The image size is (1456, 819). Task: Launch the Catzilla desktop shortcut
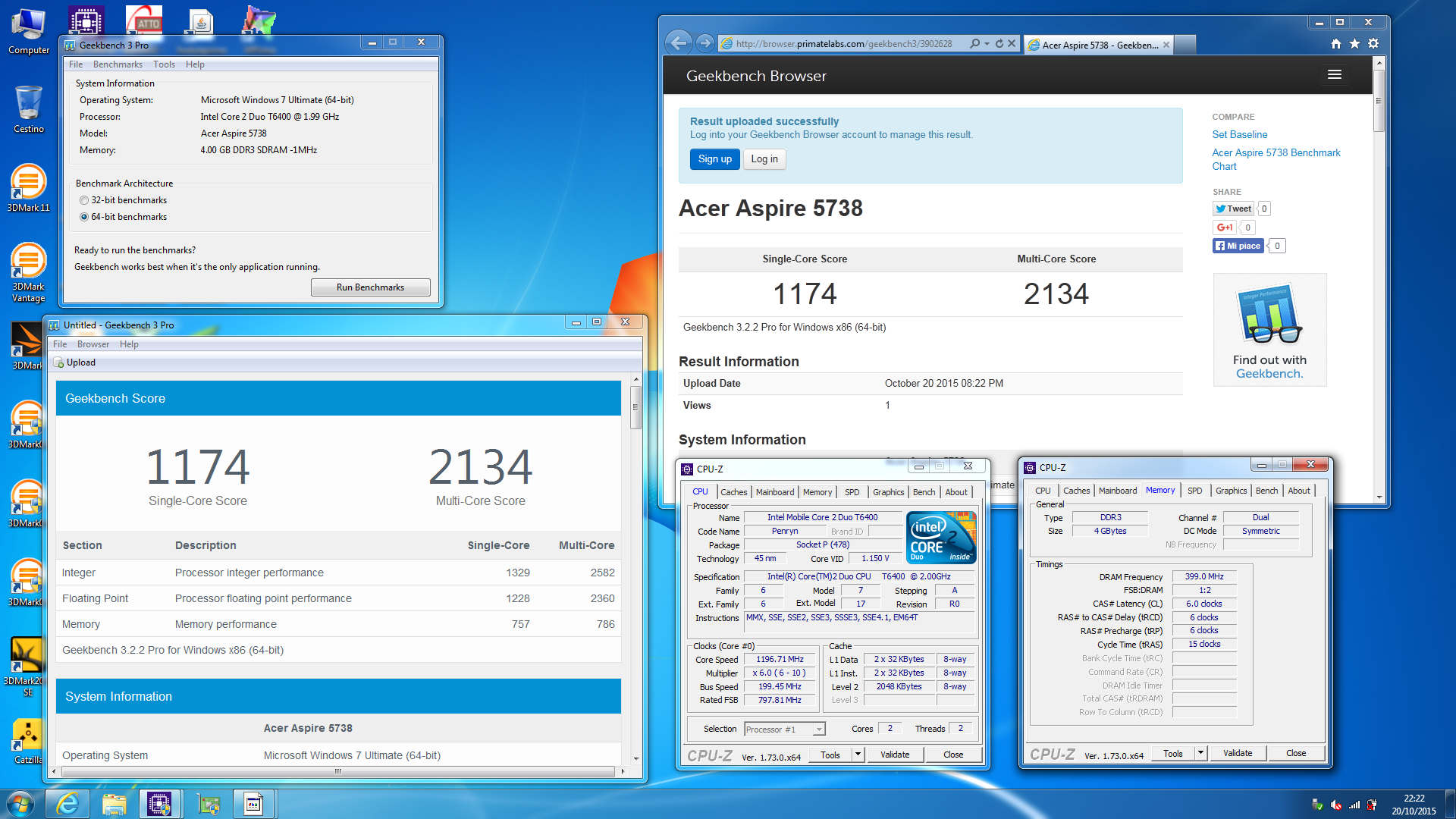click(27, 741)
